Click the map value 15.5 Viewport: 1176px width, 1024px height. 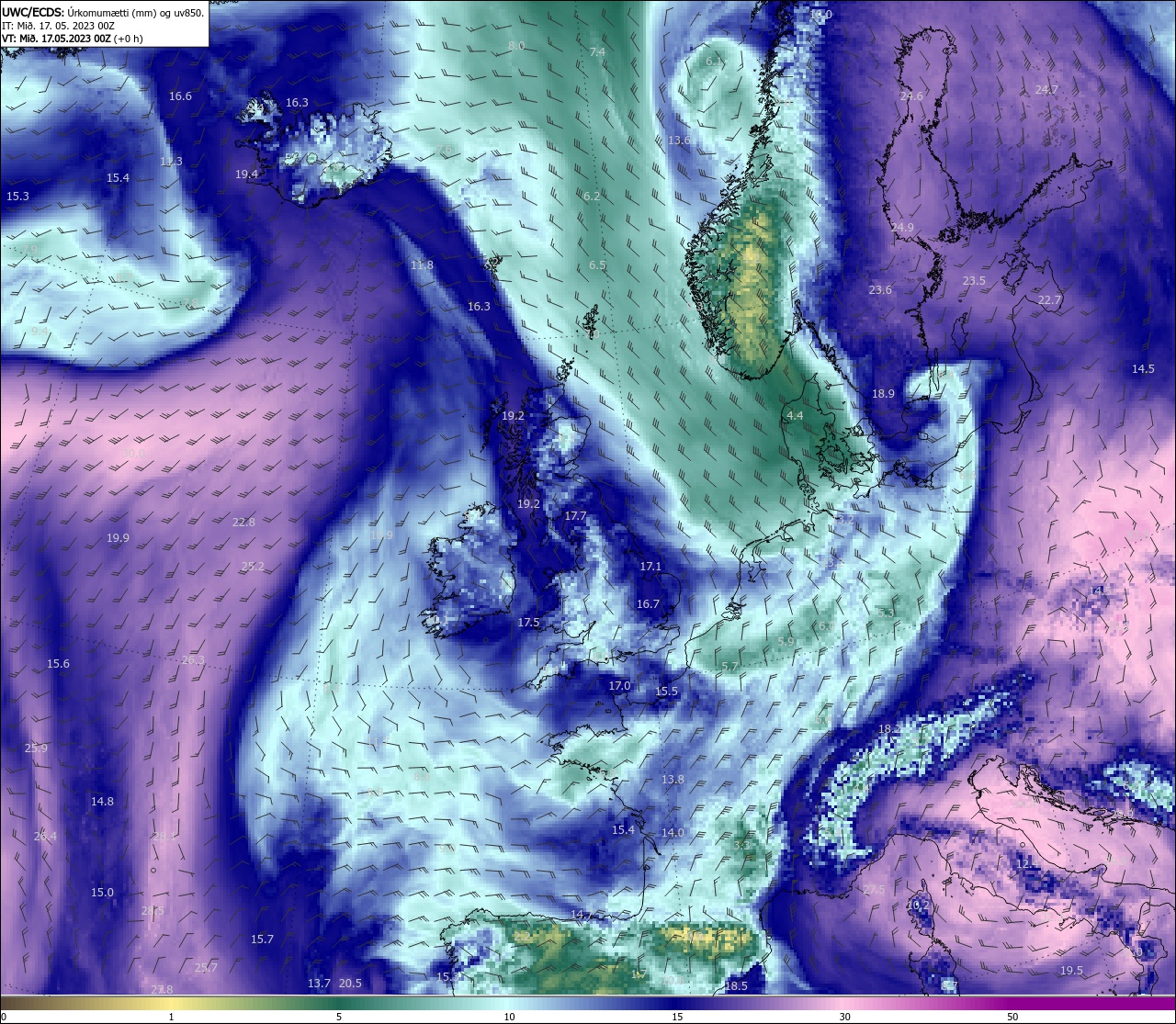coord(666,692)
